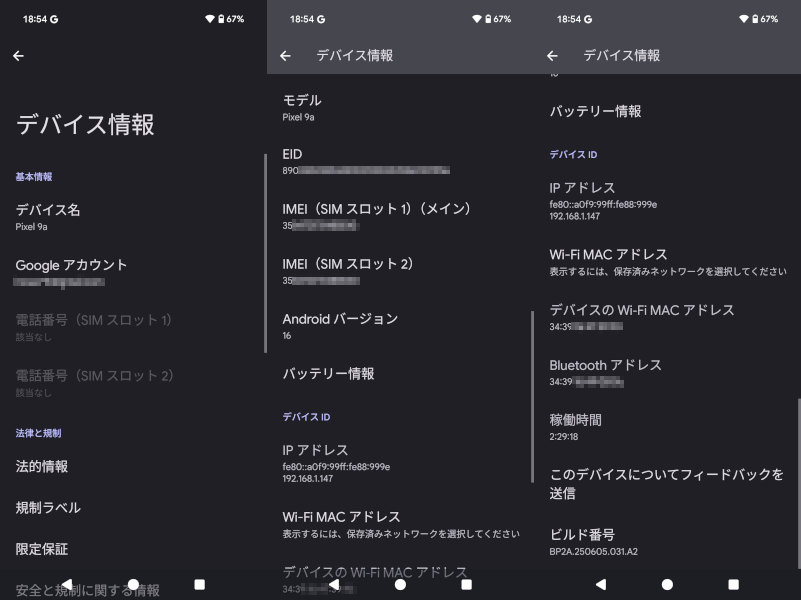This screenshot has height=600, width=801.
Task: Open このデバイスについてフィードバックを送信
Action: [666, 483]
